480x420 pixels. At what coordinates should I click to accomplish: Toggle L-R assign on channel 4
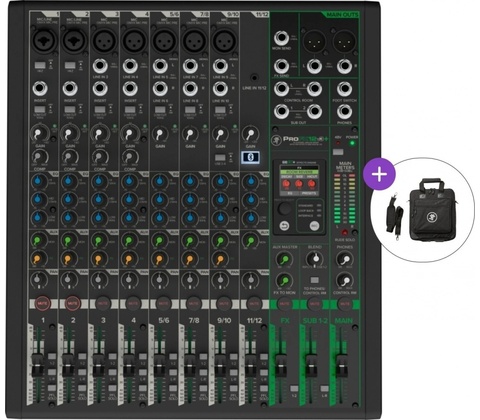142,372
